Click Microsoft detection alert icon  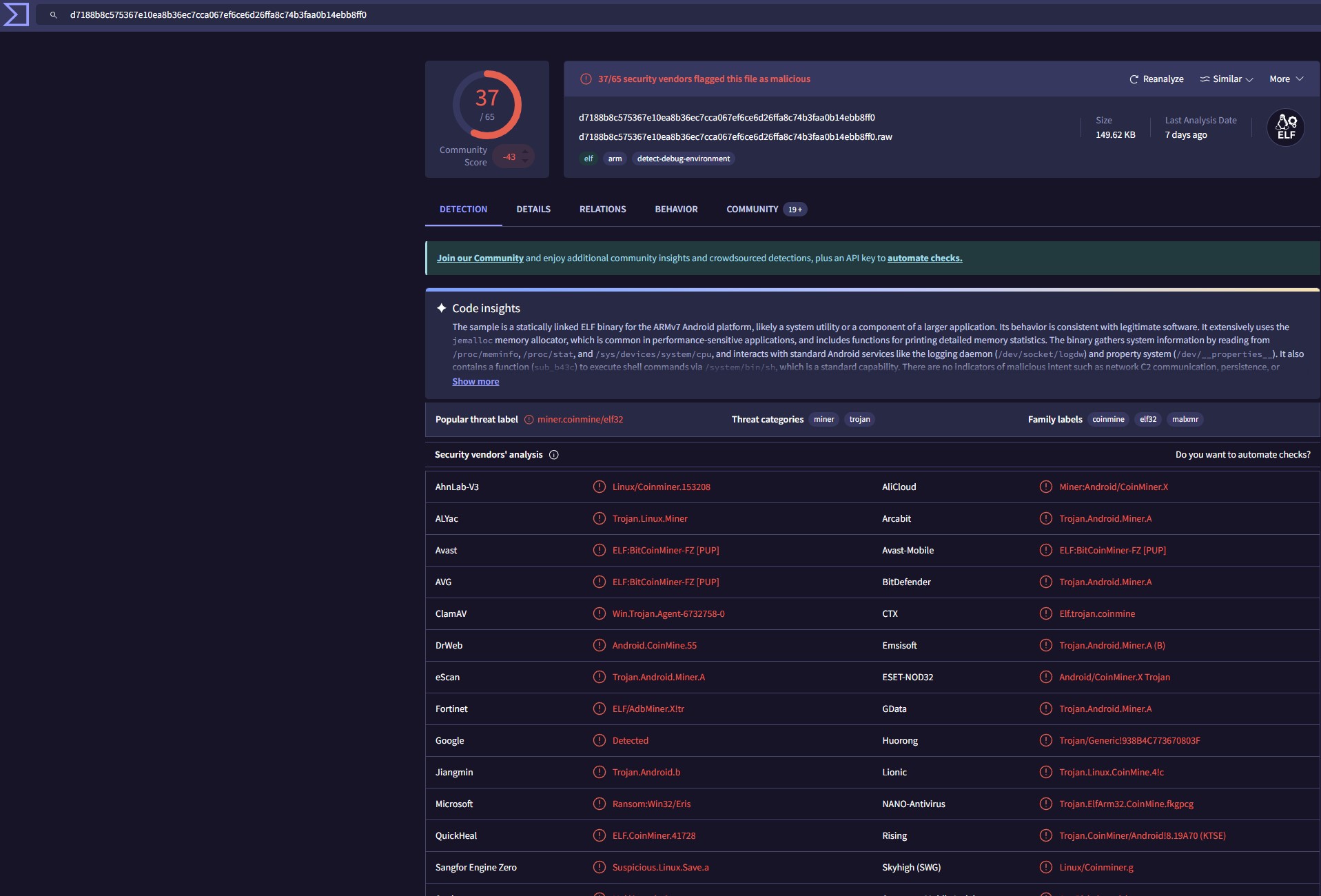coord(600,804)
